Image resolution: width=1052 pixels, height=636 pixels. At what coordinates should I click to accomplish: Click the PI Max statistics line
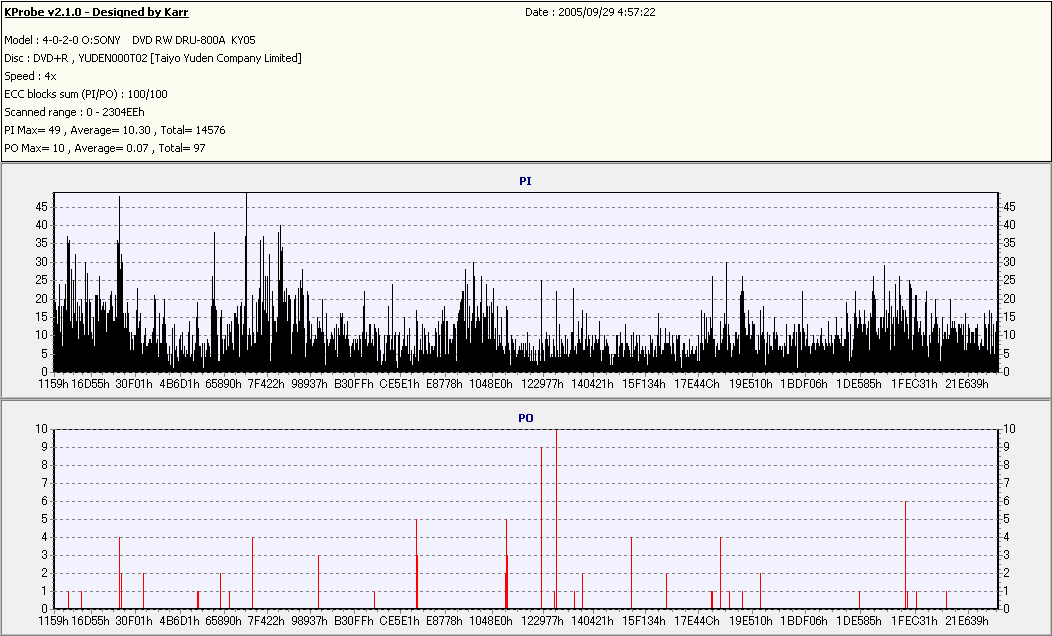(x=115, y=130)
